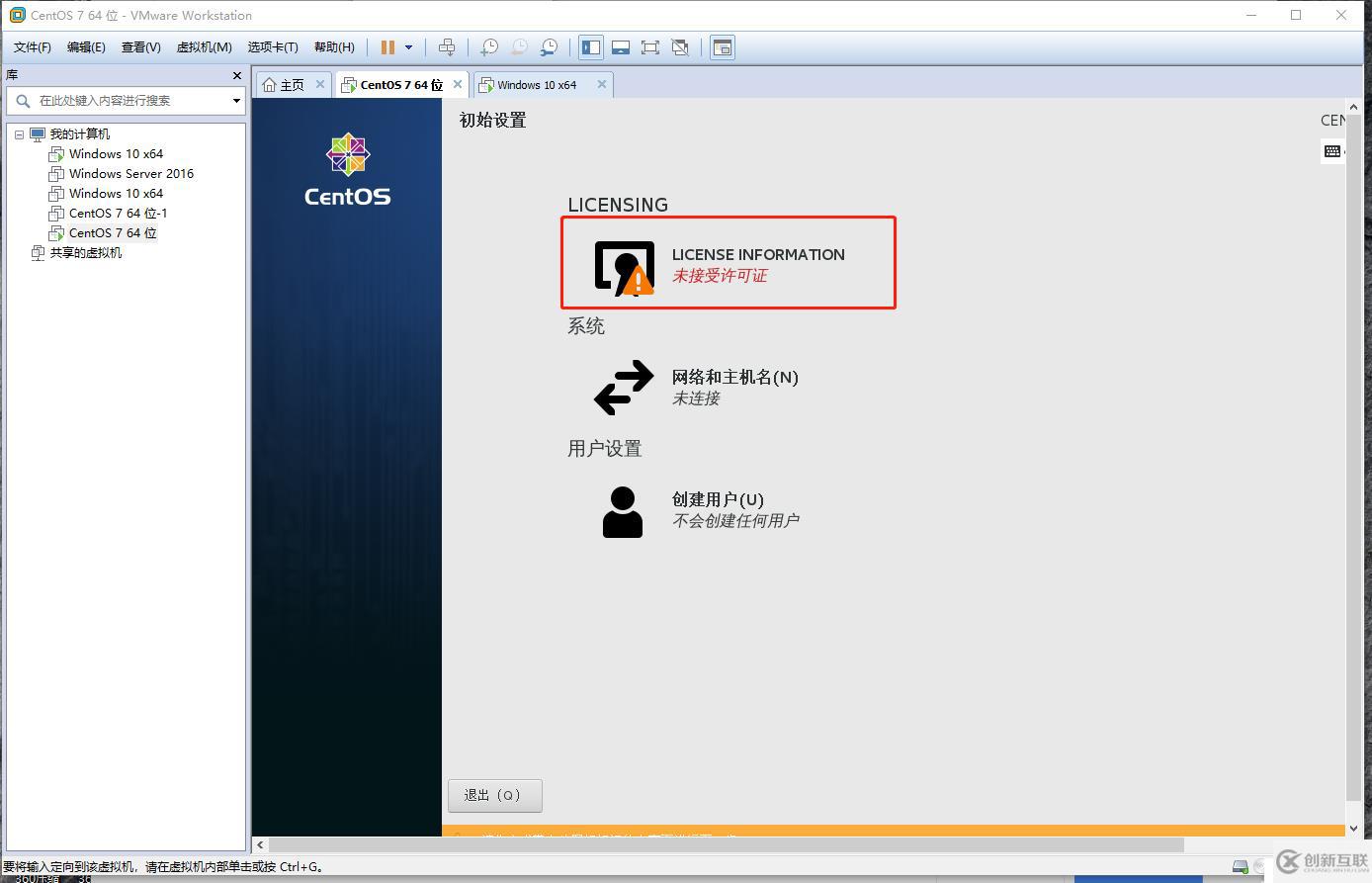Click the 退出(Q) button

pos(494,795)
